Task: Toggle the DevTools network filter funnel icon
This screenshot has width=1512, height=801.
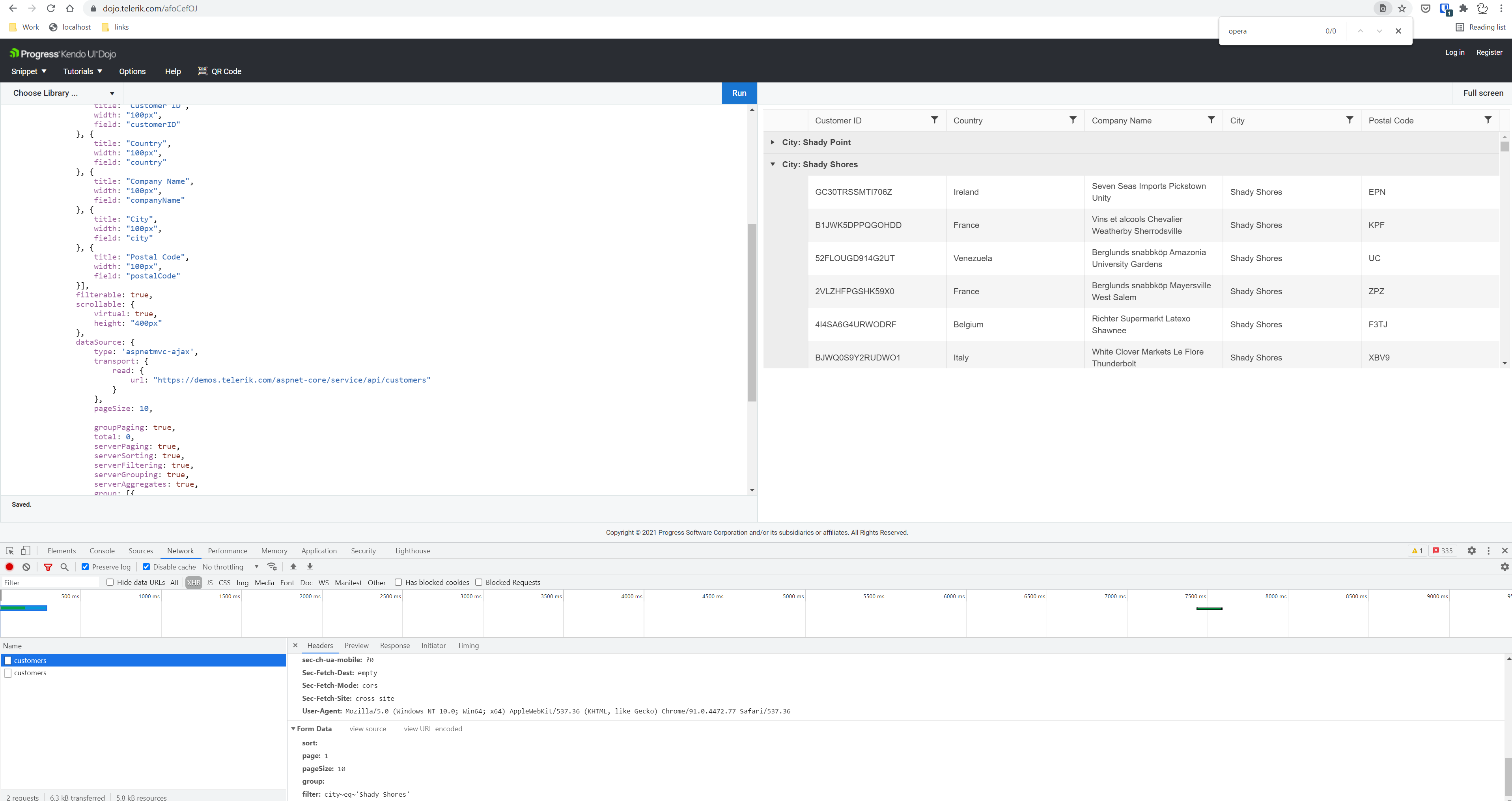Action: (x=48, y=567)
